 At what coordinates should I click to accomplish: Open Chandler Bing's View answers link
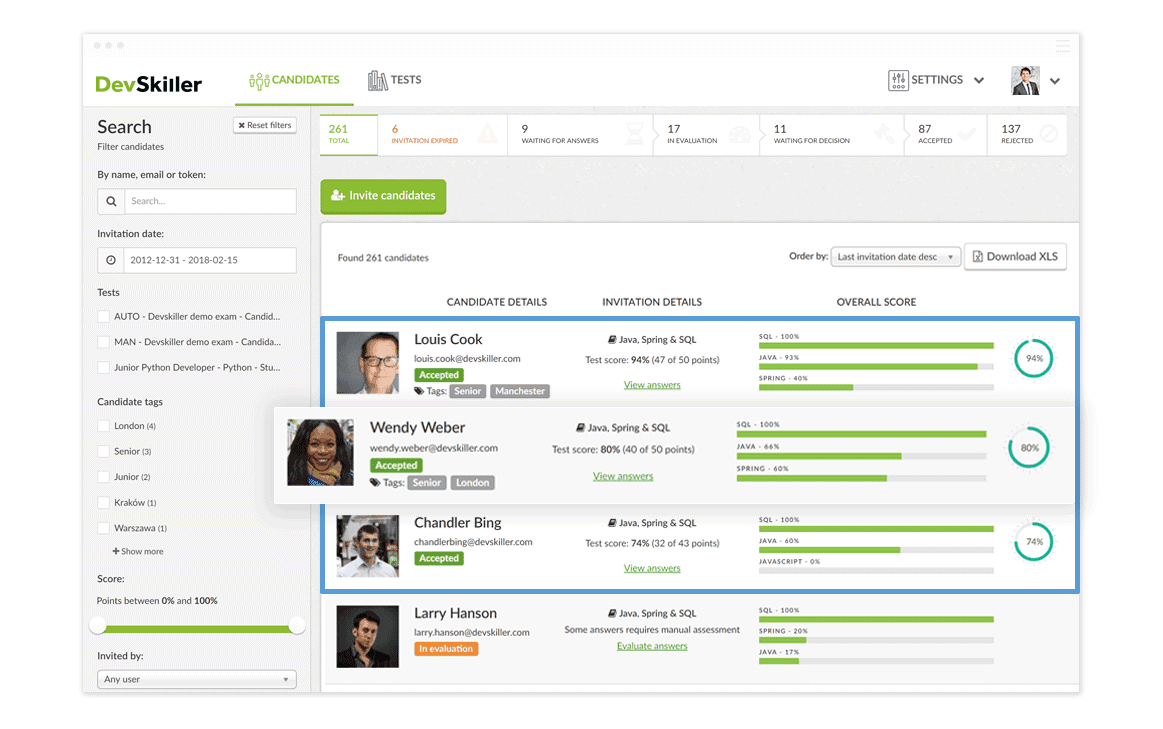pos(652,568)
